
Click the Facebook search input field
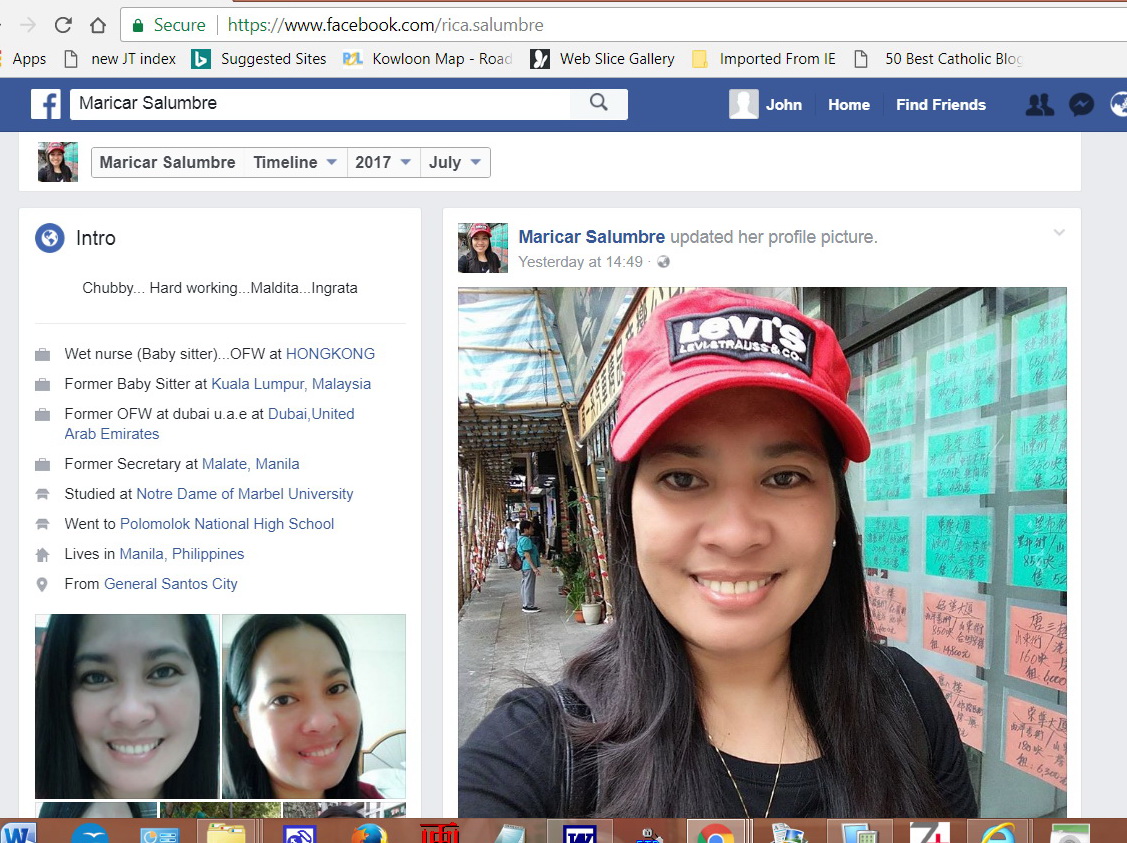pyautogui.click(x=320, y=103)
